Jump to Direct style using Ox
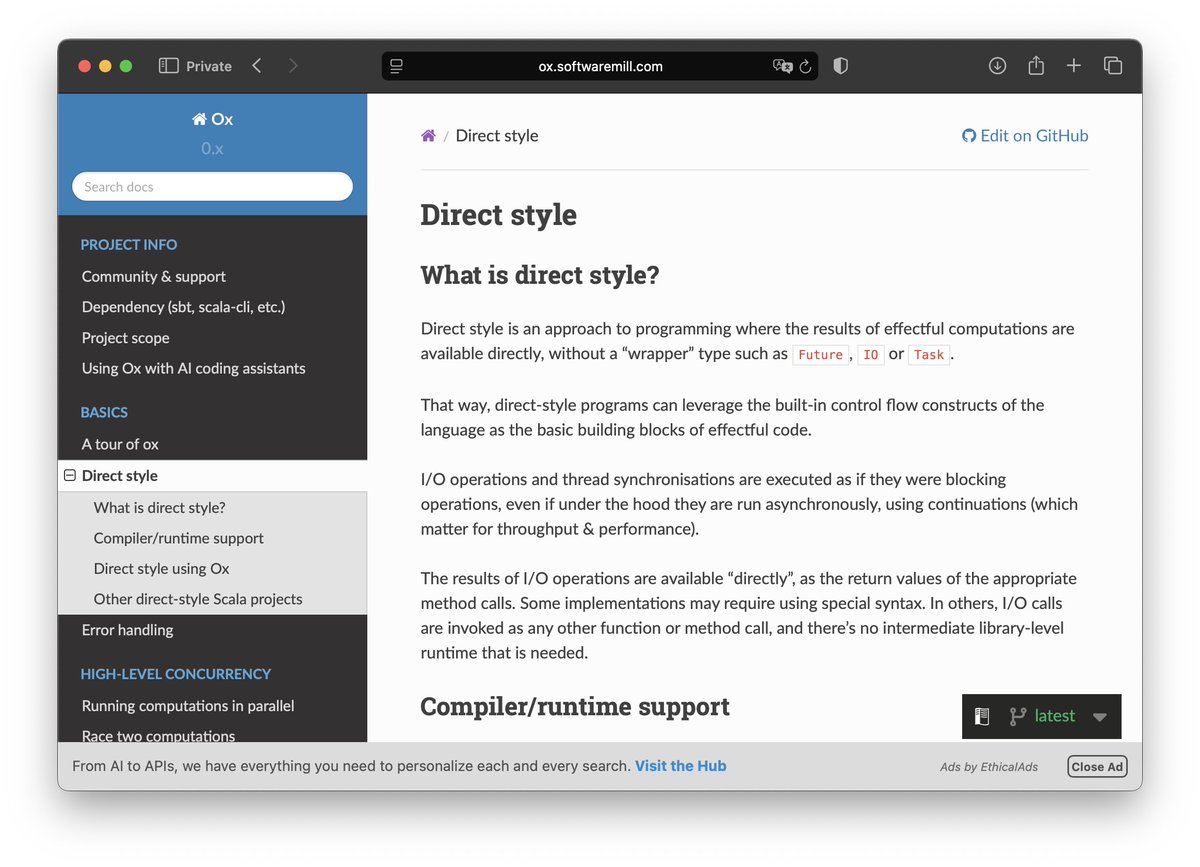Screen dimensions: 1200x867 162,568
